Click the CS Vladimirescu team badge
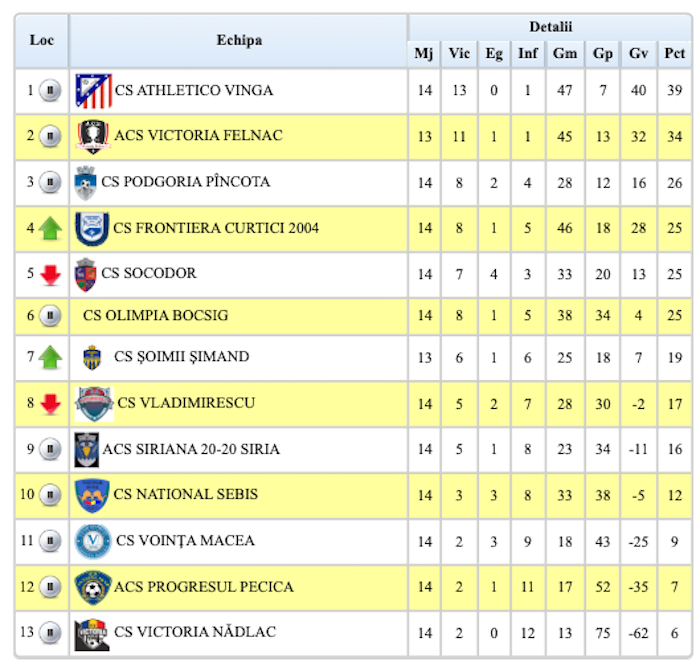This screenshot has height=670, width=700. click(x=94, y=403)
